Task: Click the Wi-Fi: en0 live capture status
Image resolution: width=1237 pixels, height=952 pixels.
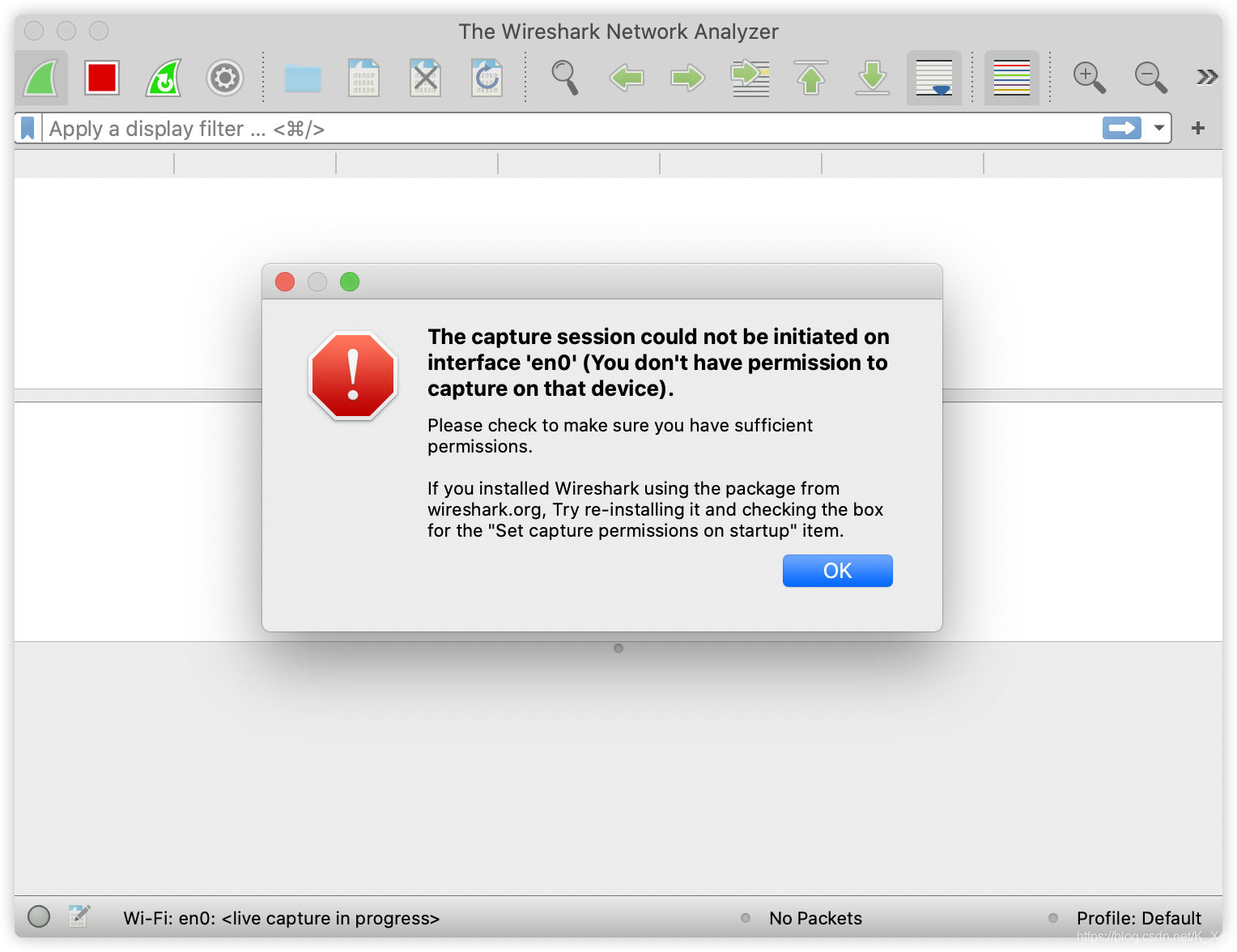Action: coord(282,918)
